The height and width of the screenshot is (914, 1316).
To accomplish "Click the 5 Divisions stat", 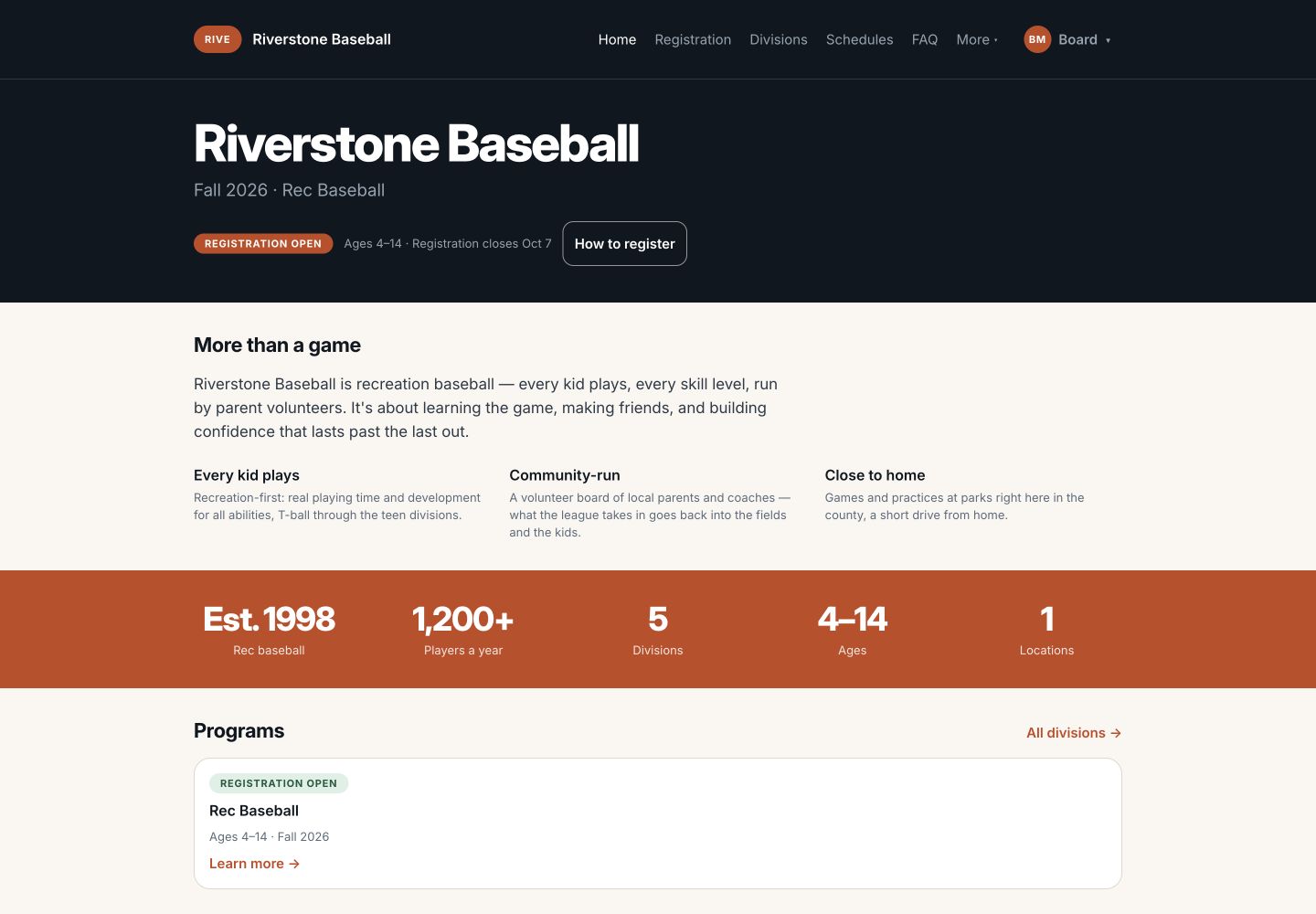I will click(658, 630).
